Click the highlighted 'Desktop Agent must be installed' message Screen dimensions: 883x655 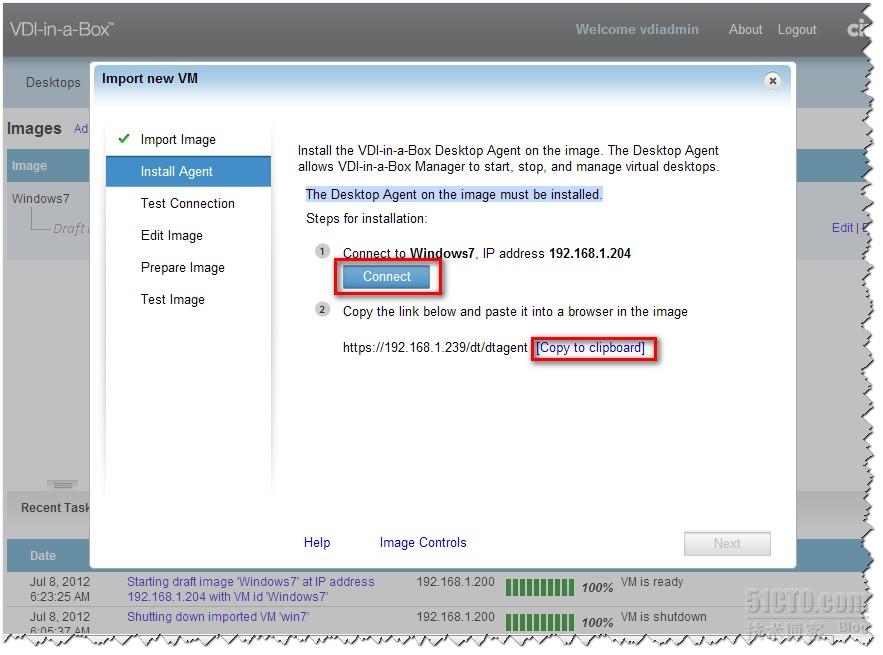click(453, 194)
